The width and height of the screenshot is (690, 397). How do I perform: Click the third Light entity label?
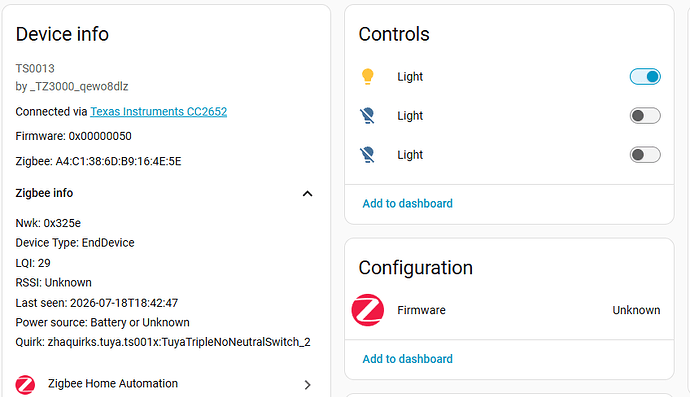click(x=410, y=155)
